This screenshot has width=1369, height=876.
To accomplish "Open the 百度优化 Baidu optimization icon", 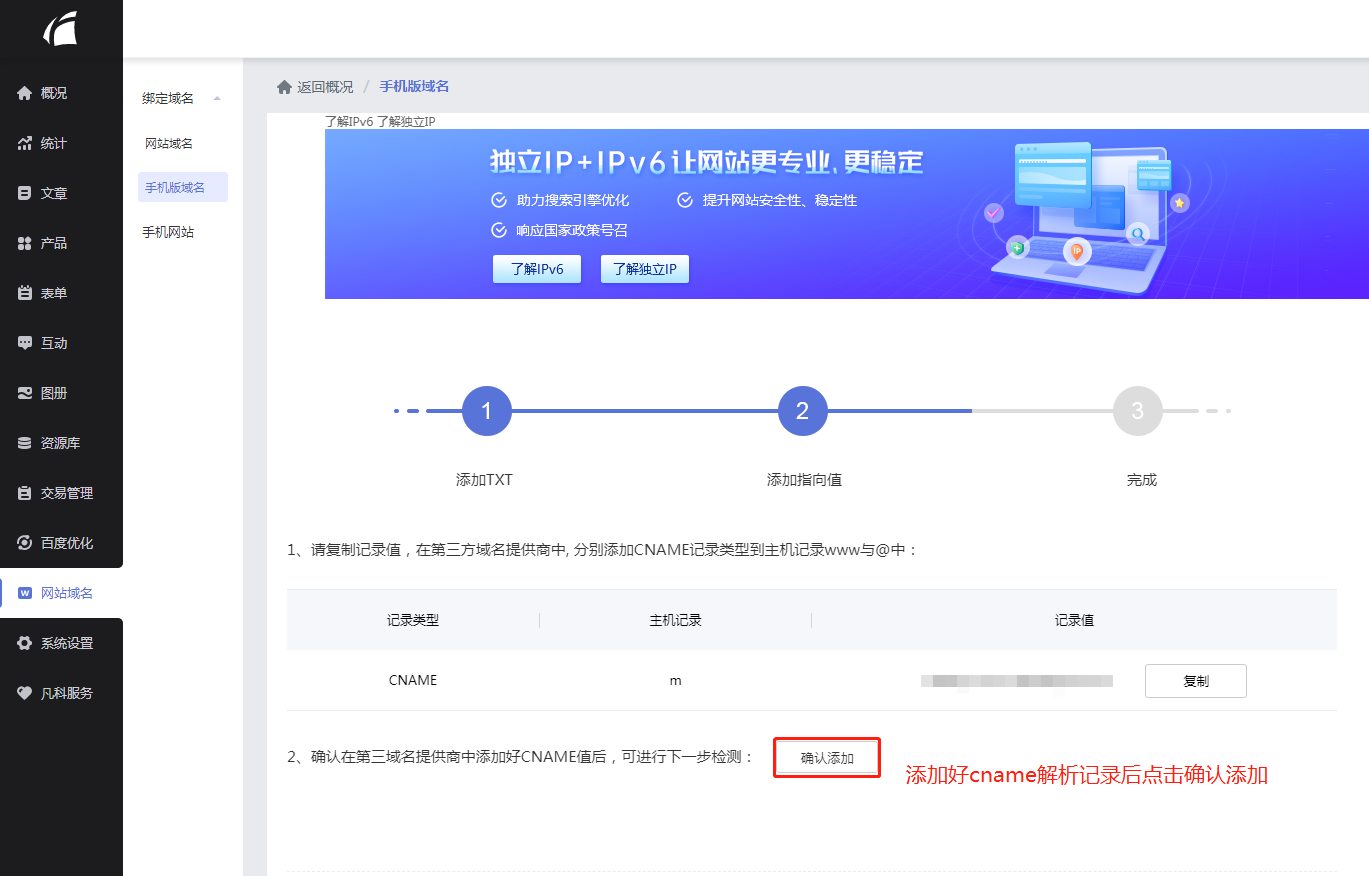I will click(x=22, y=542).
